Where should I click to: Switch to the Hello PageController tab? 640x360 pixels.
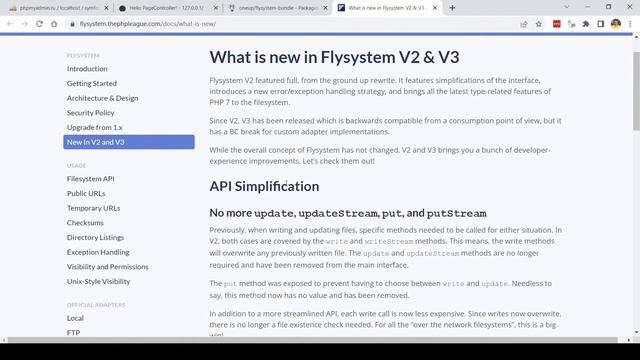[x=169, y=8]
